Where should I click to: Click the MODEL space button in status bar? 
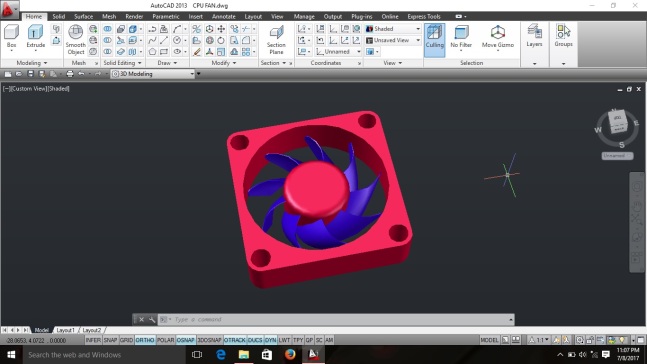click(x=489, y=340)
